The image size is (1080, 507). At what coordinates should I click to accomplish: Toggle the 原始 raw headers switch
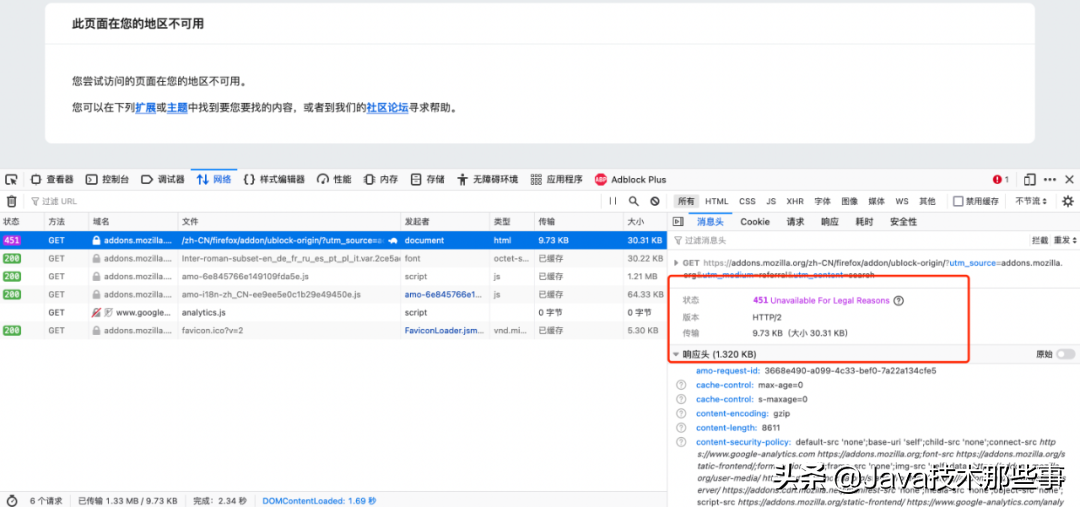point(1065,354)
